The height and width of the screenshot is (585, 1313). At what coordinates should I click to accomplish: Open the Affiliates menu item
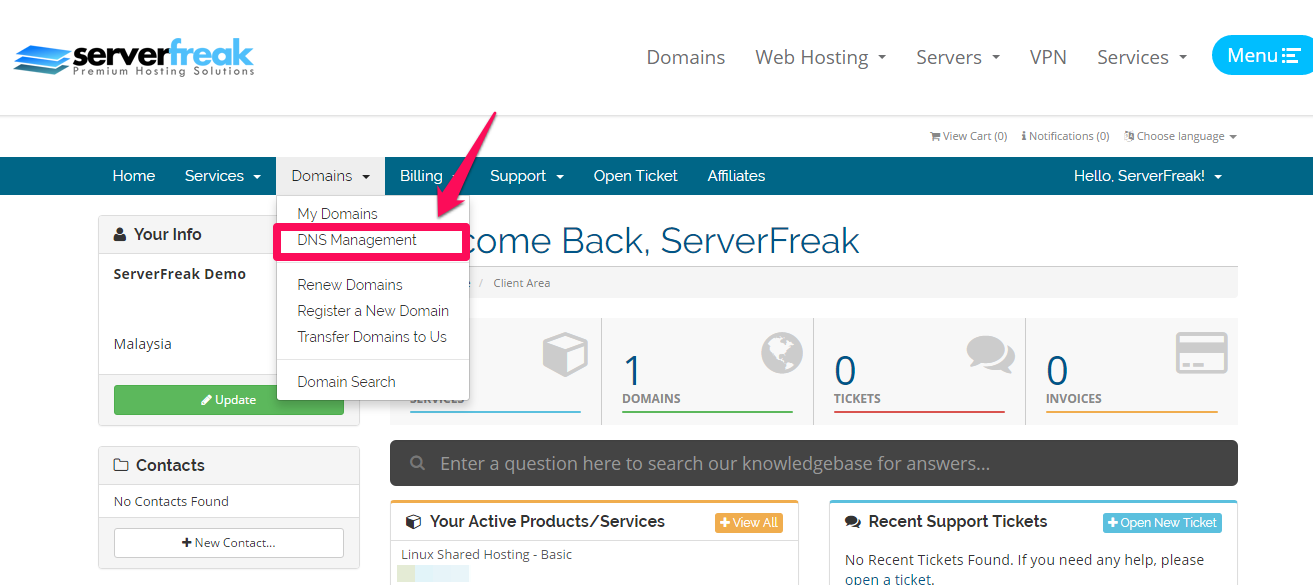(736, 176)
